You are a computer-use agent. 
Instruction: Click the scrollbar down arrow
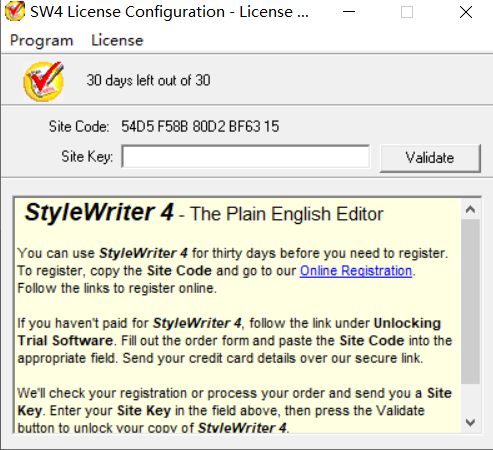click(470, 423)
